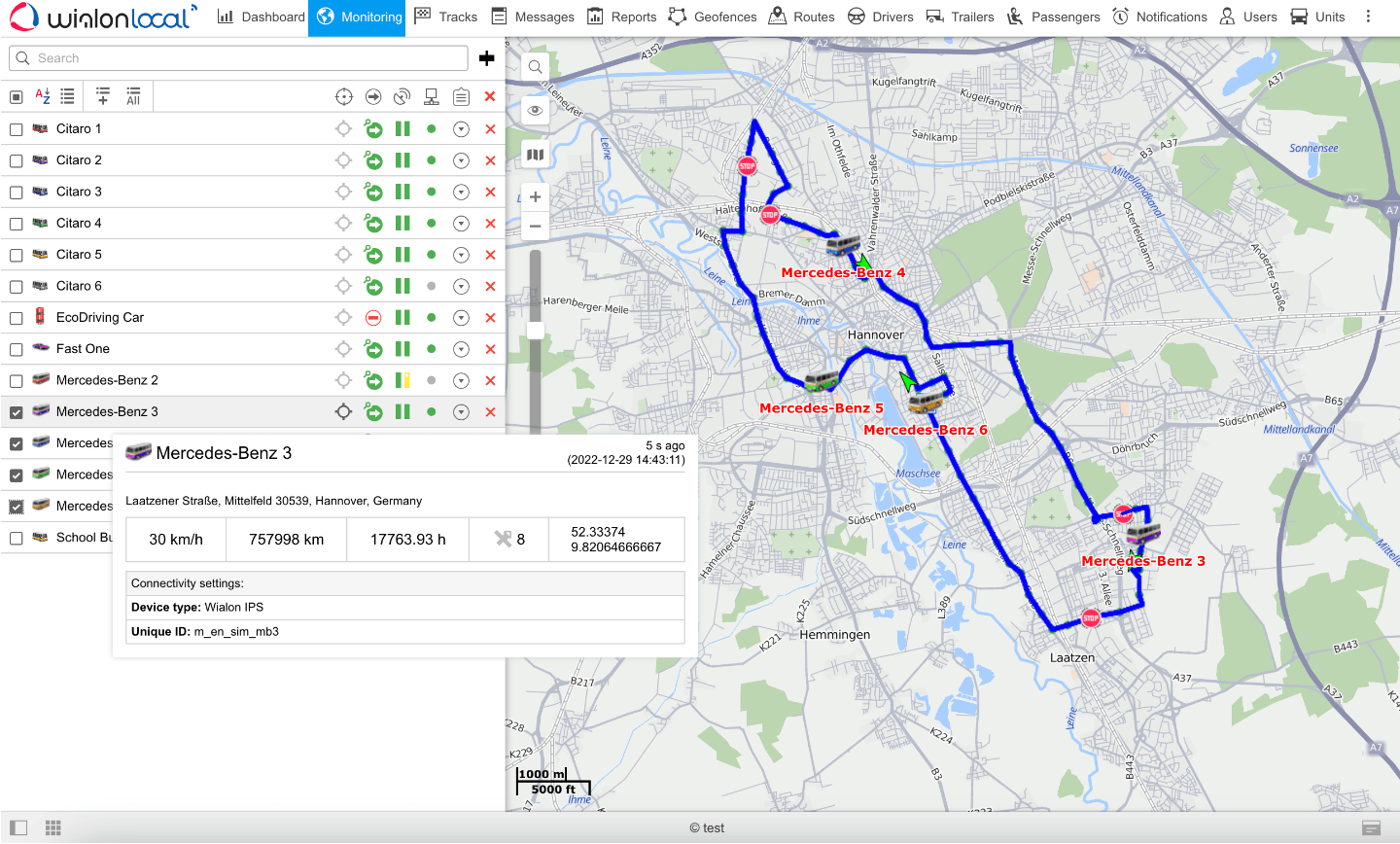
Task: Click Mercedes-Benz 2 yellow signal bars icon
Action: click(x=402, y=380)
